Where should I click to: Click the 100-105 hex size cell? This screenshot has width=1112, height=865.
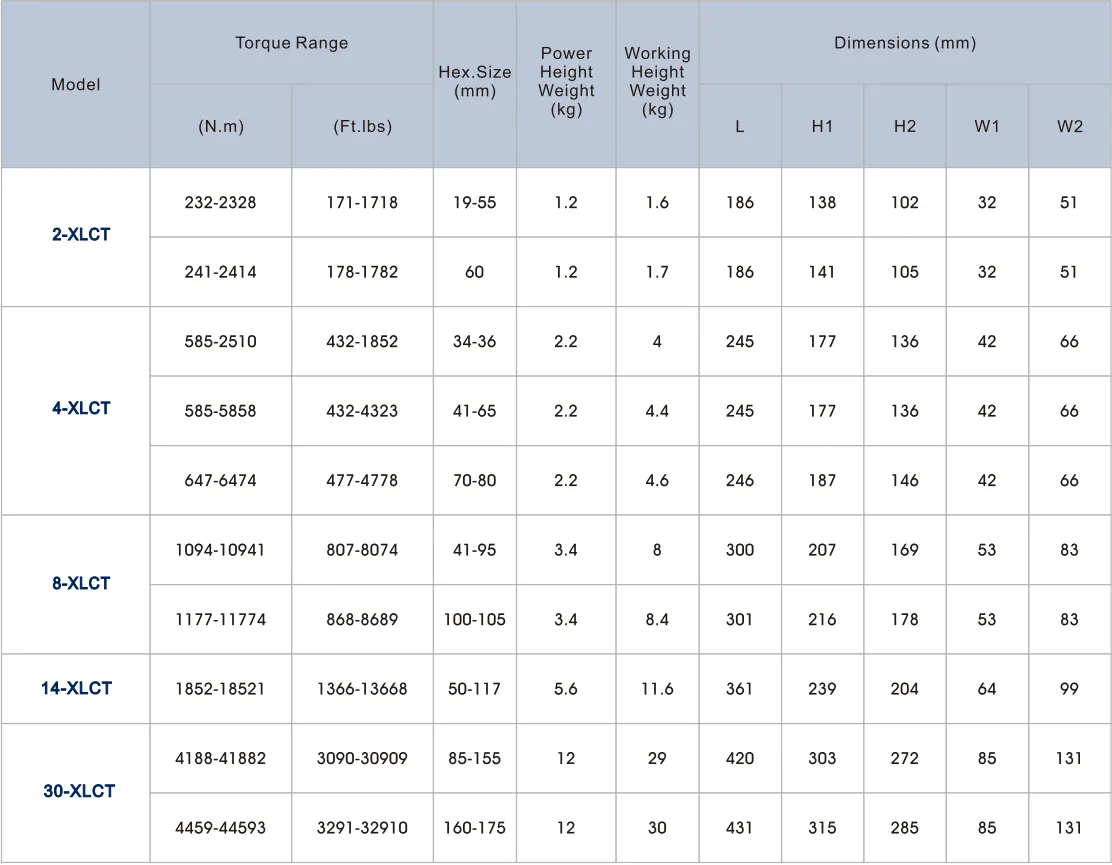(x=474, y=619)
